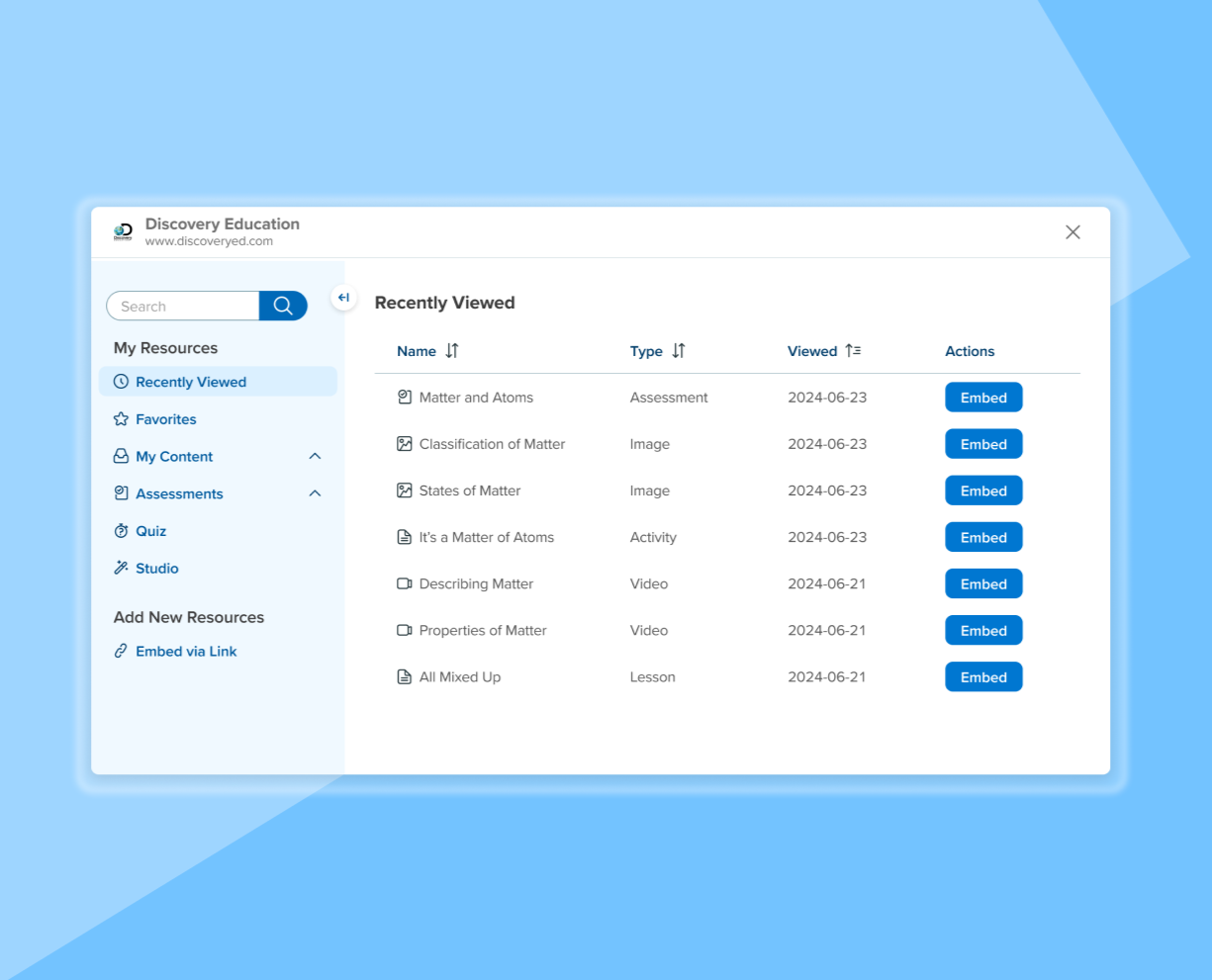Toggle Viewed date sort order icon
The height and width of the screenshot is (980, 1212).
(x=853, y=351)
